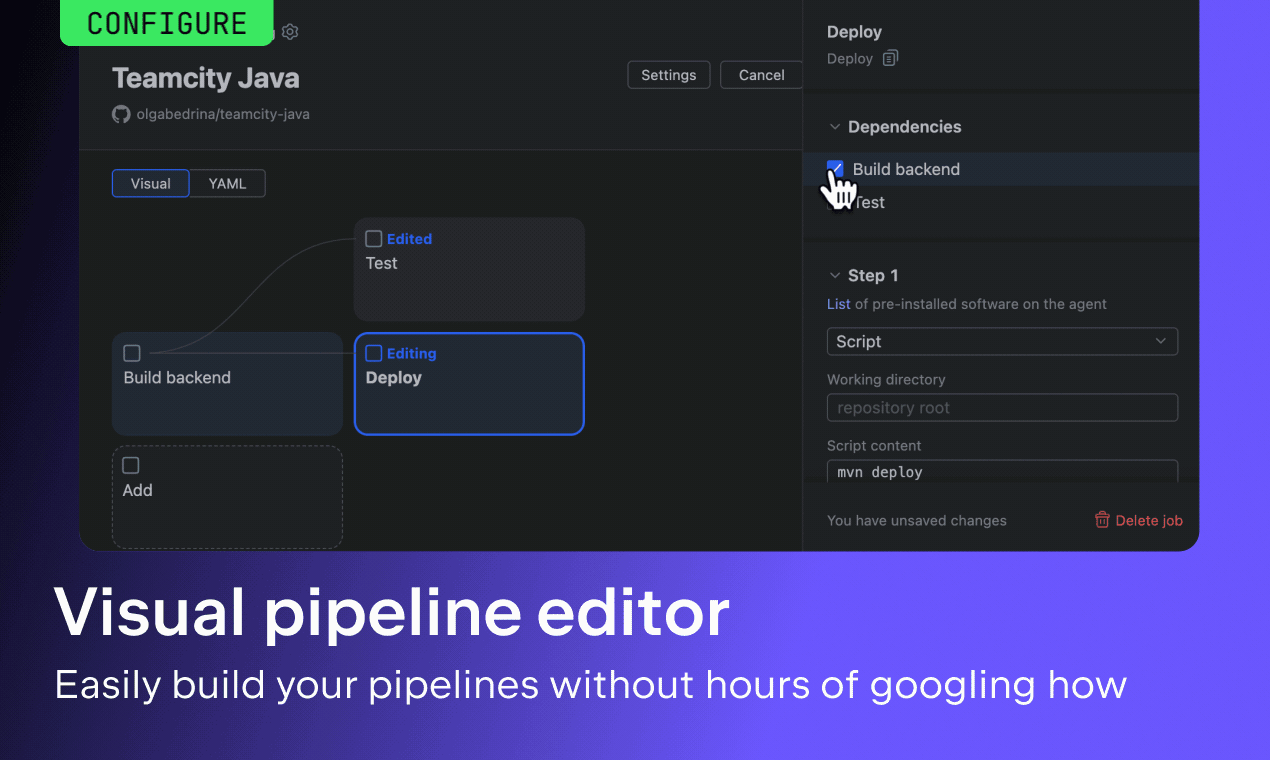Click the Deploy heading in side panel

click(854, 32)
